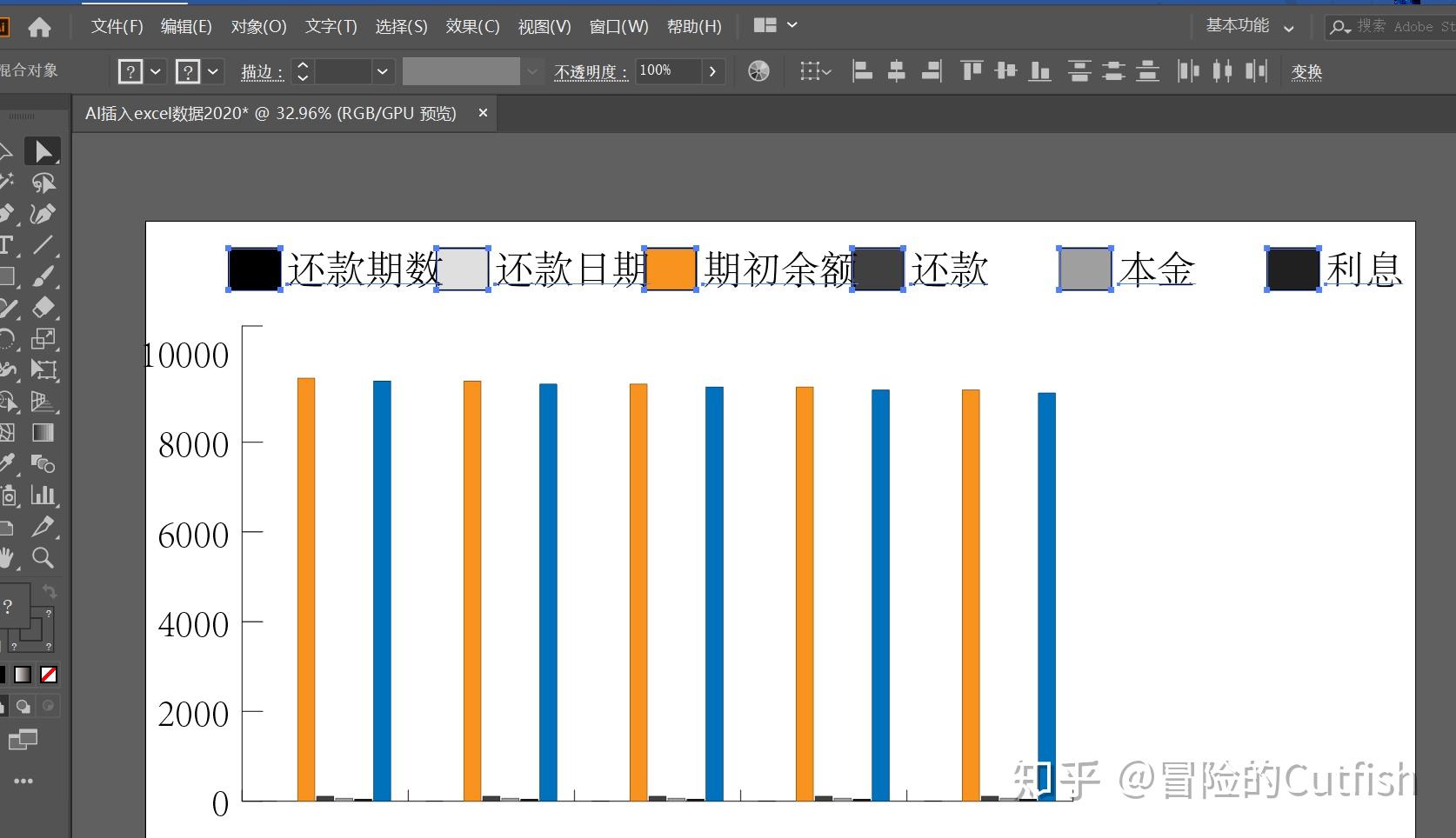This screenshot has width=1456, height=838.
Task: Grab the Hand tool
Action: tap(9, 556)
